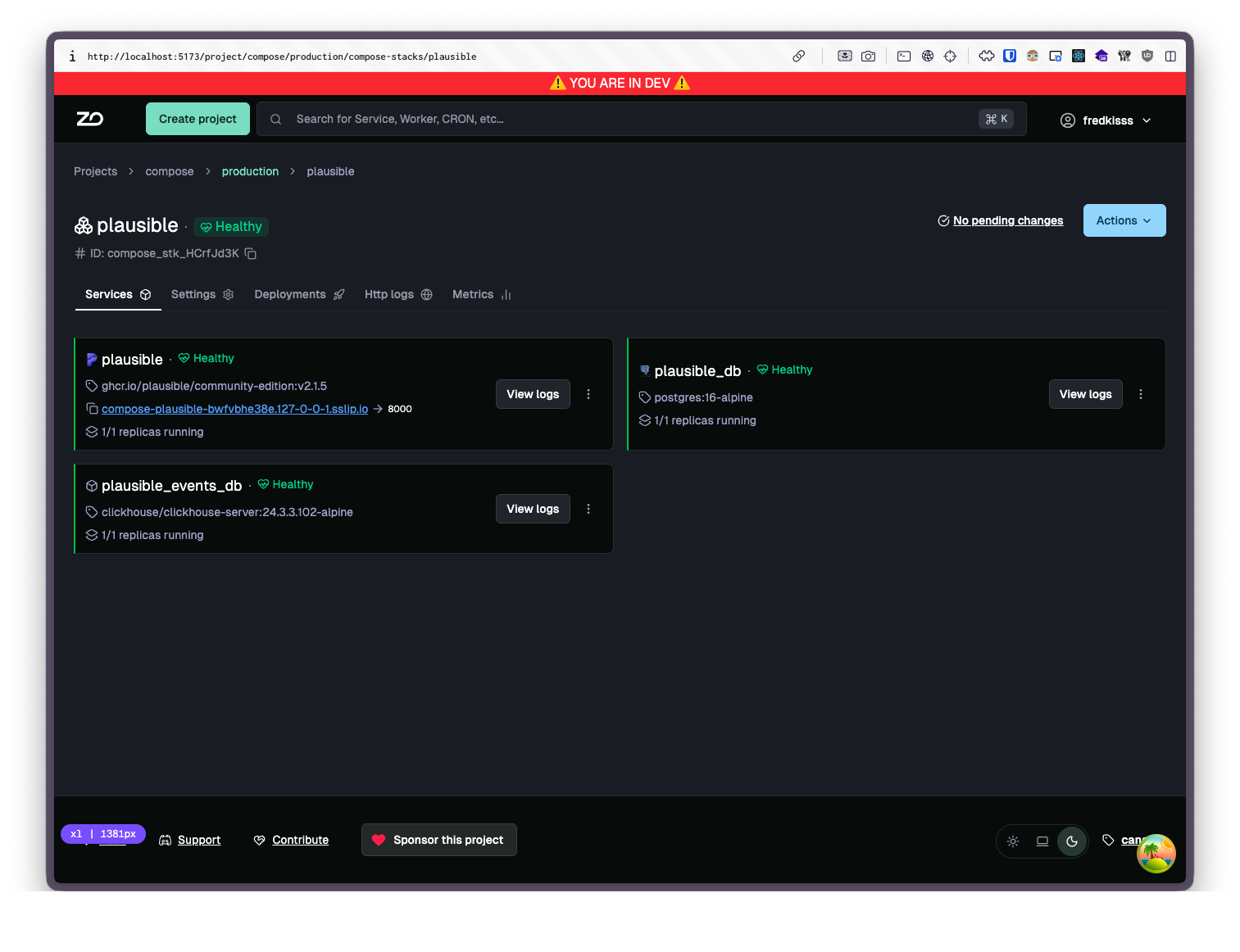Screen dimensions: 1240x952
Task: Open the browser copy-link icon
Action: 798,57
